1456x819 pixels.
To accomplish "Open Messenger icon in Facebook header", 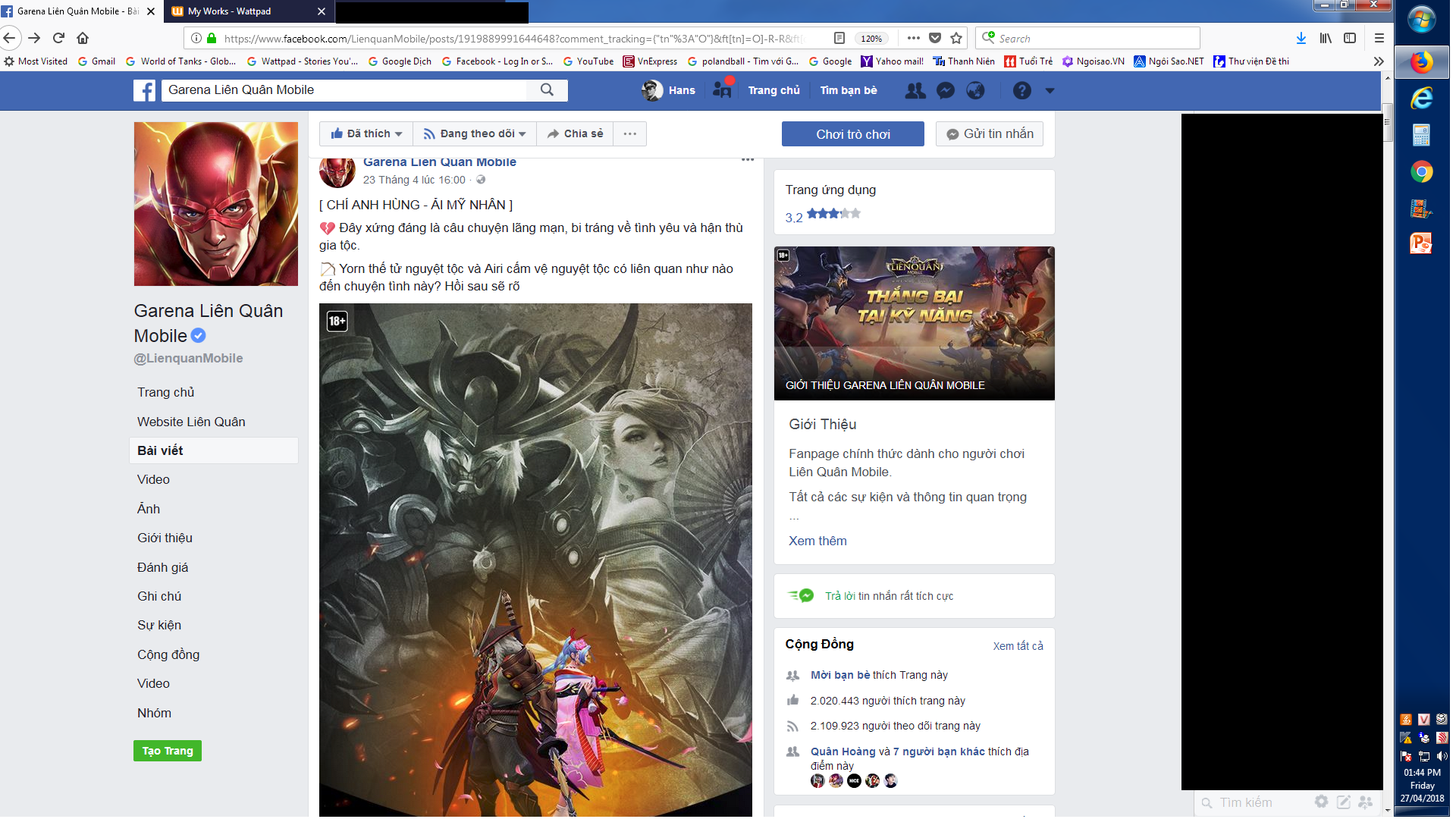I will click(x=946, y=90).
